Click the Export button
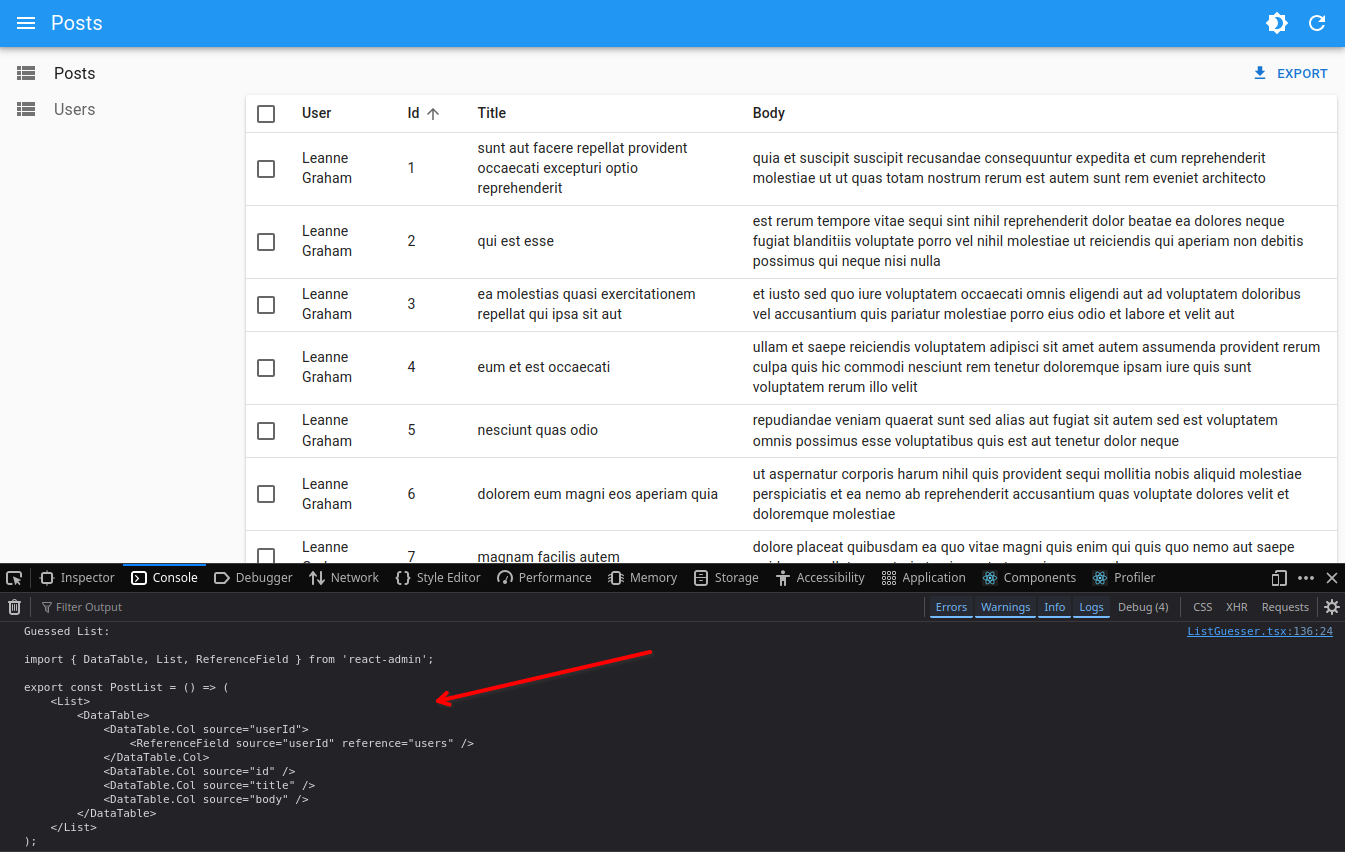This screenshot has height=852, width=1345. 1290,74
